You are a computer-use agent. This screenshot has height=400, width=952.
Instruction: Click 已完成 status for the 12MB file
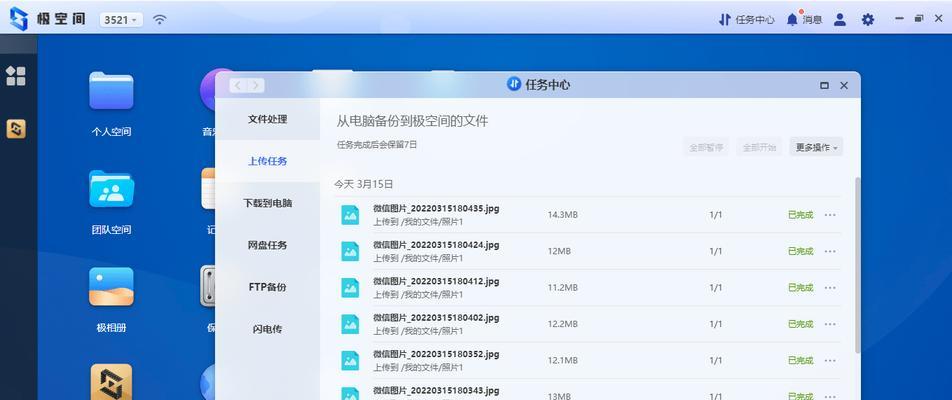(800, 251)
